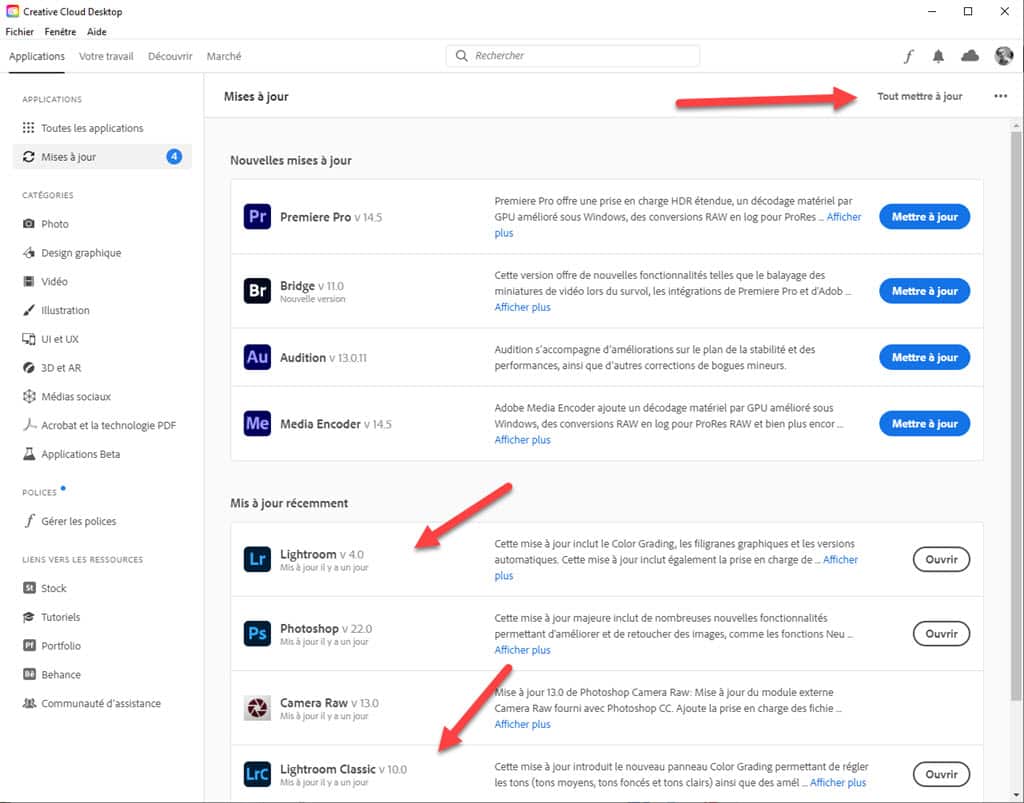
Task: Switch to the Découvrir tab
Action: coord(170,56)
